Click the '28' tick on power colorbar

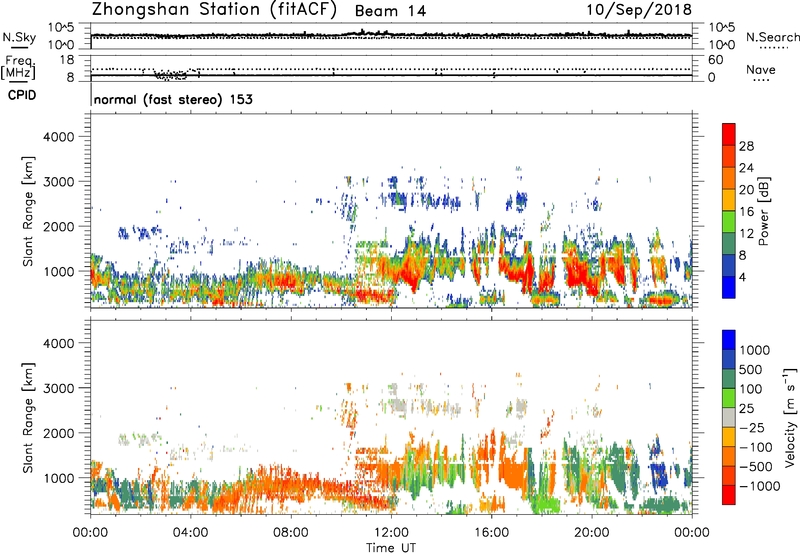pos(746,146)
